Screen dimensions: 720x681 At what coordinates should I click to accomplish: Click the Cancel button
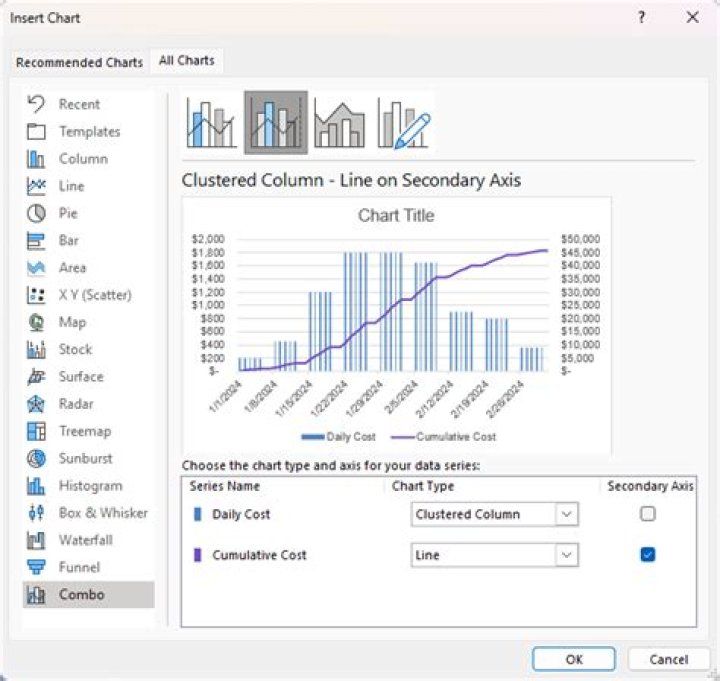(x=668, y=659)
